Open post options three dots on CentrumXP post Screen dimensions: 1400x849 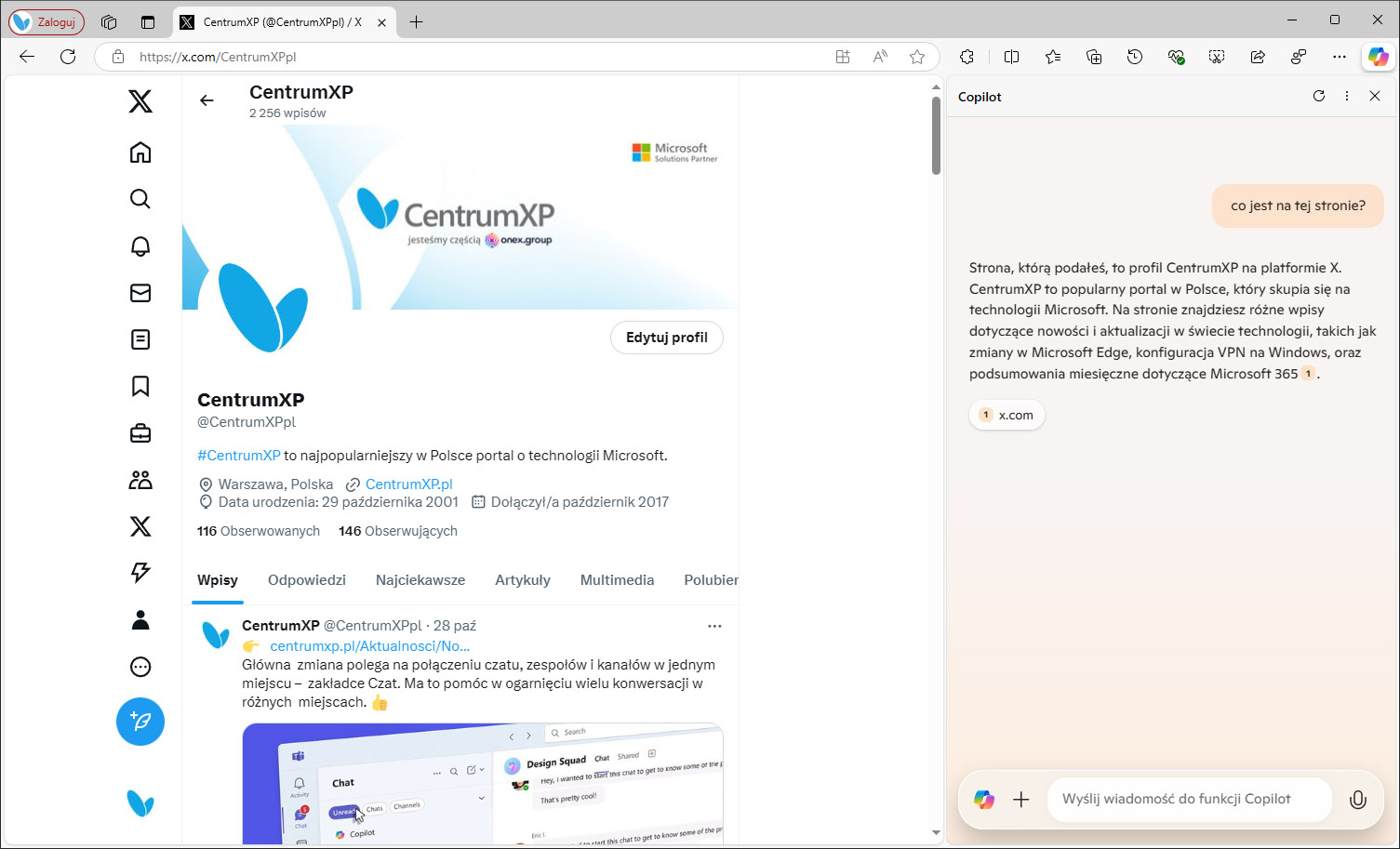coord(714,626)
